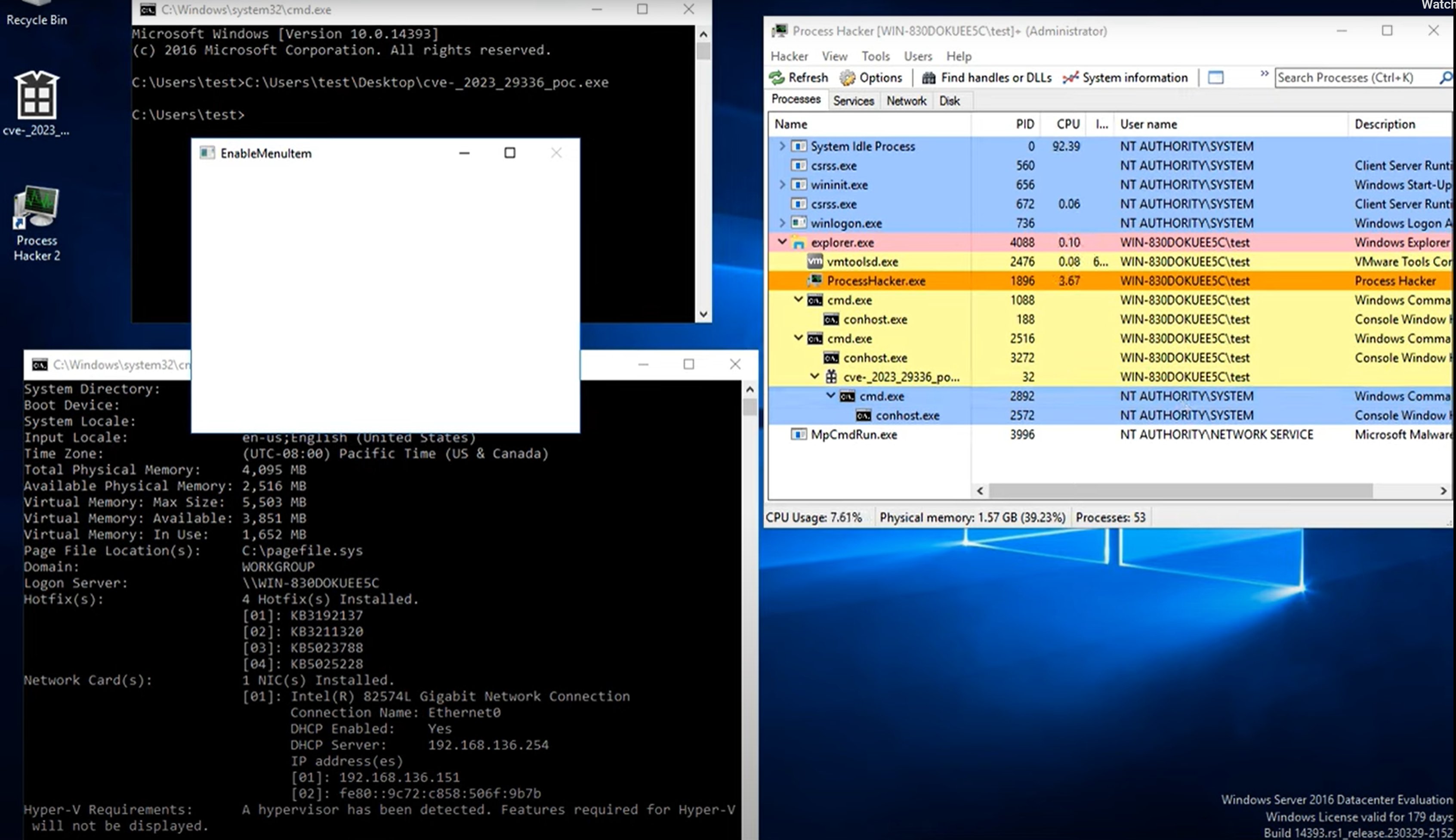Click Find handles or DLLs binoculars icon

tap(928, 78)
